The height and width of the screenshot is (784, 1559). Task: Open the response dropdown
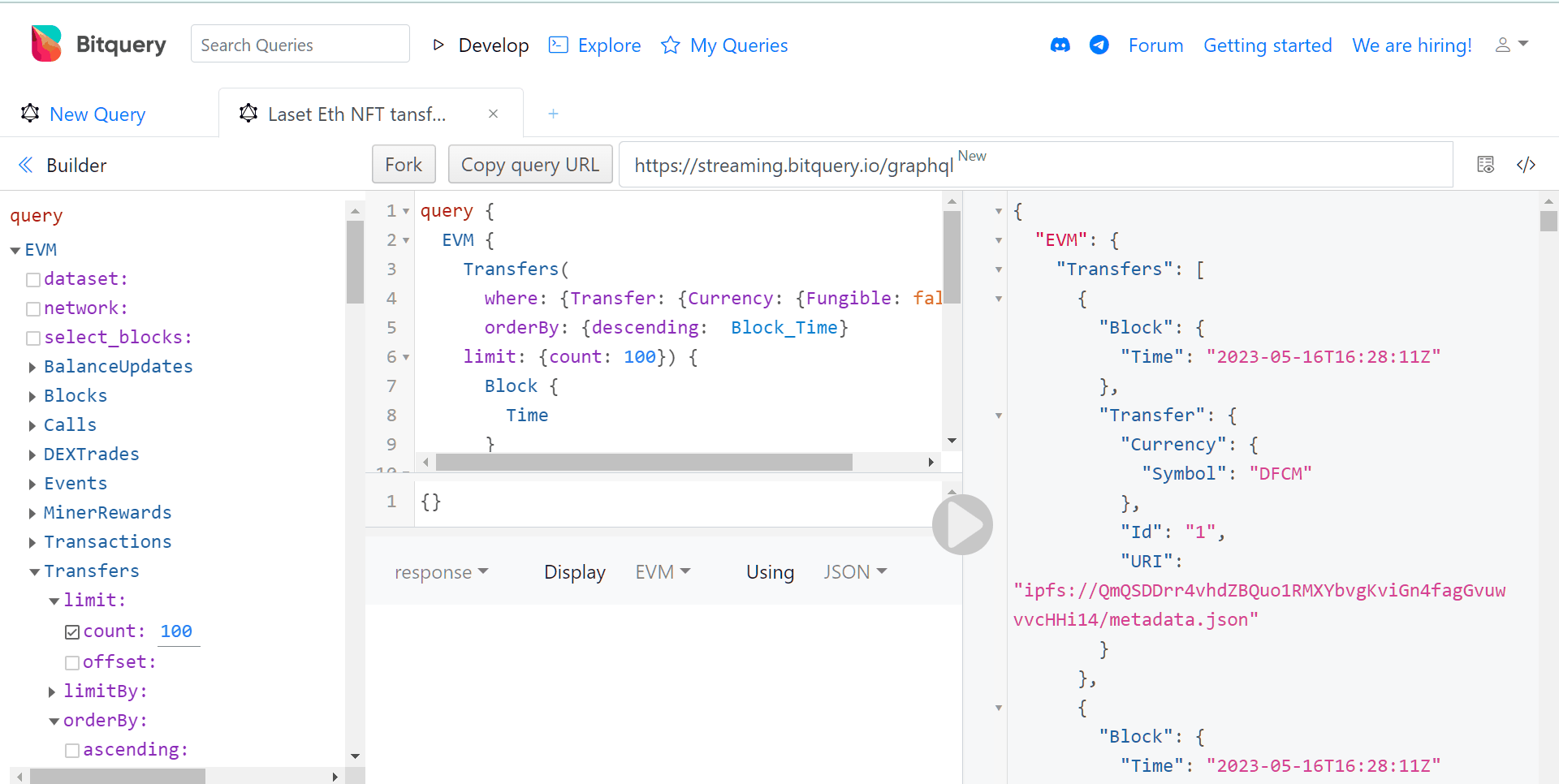click(x=442, y=572)
